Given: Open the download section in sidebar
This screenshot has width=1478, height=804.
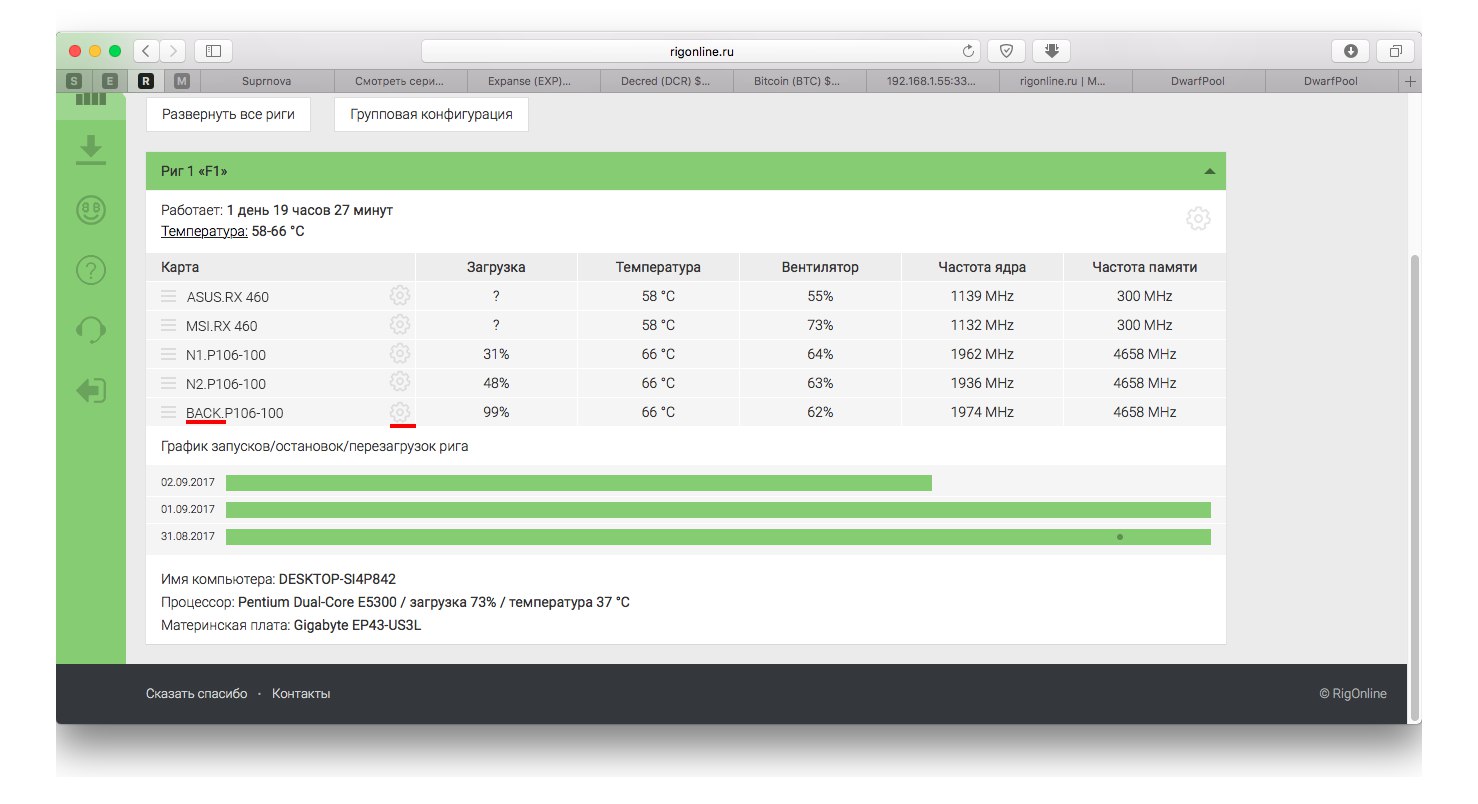Looking at the screenshot, I should (91, 151).
